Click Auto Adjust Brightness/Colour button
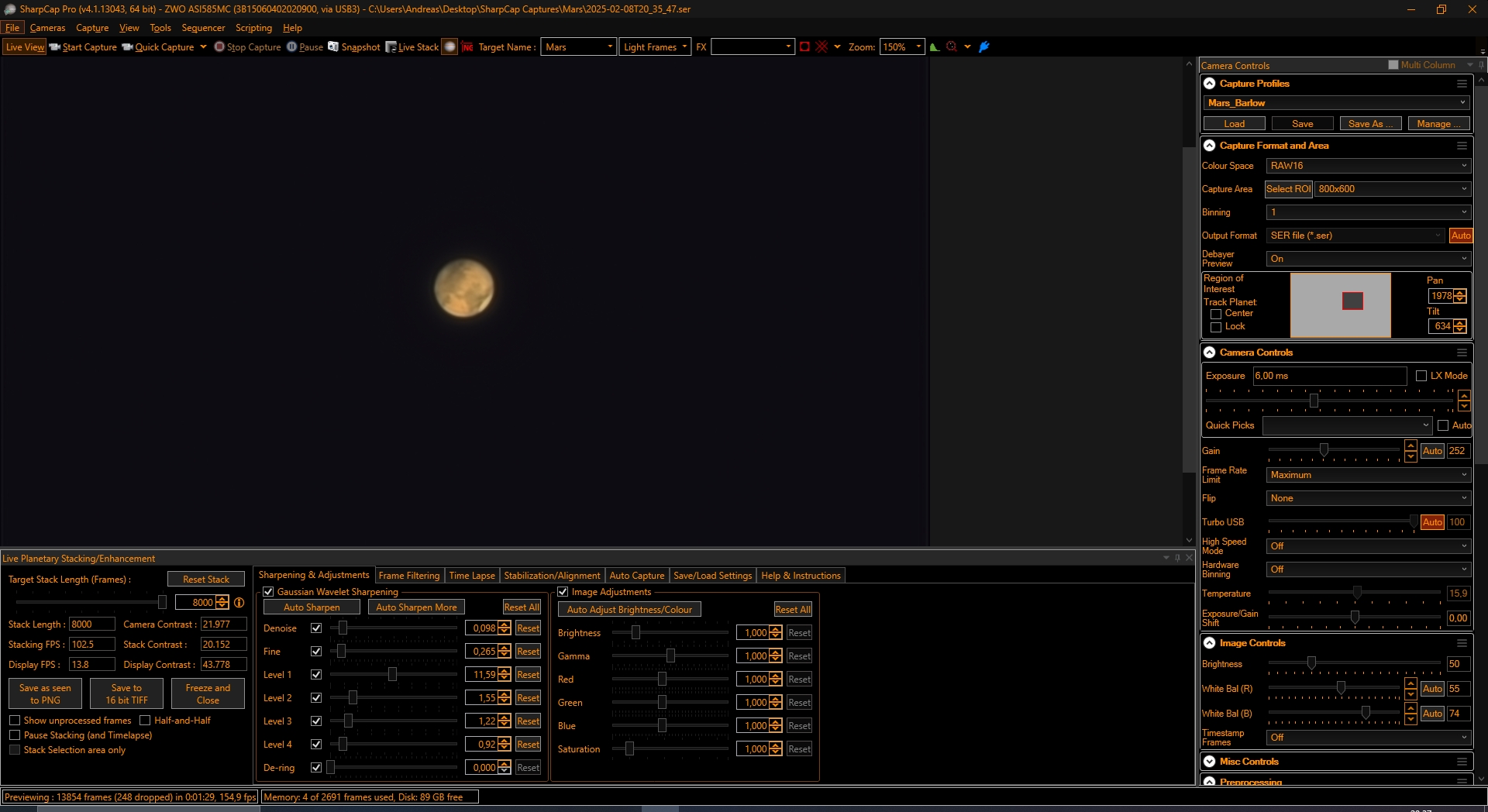1488x812 pixels. (x=629, y=610)
